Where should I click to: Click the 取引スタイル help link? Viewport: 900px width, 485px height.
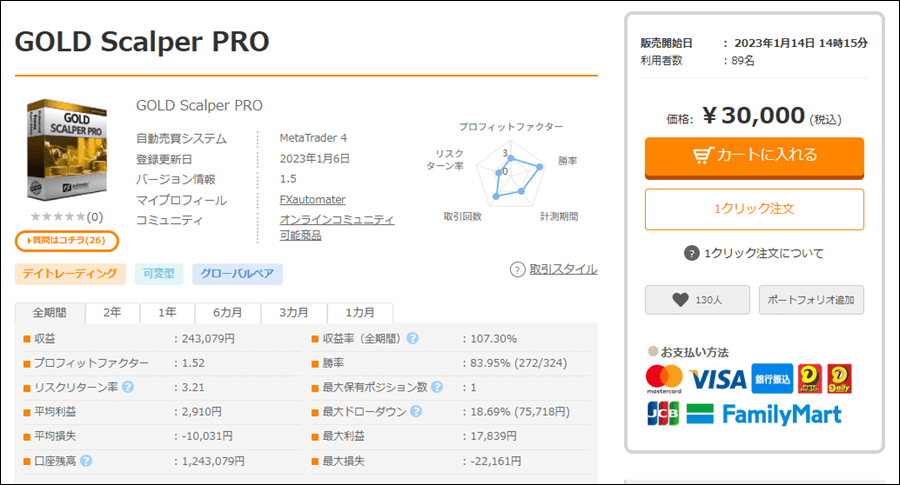tap(563, 269)
